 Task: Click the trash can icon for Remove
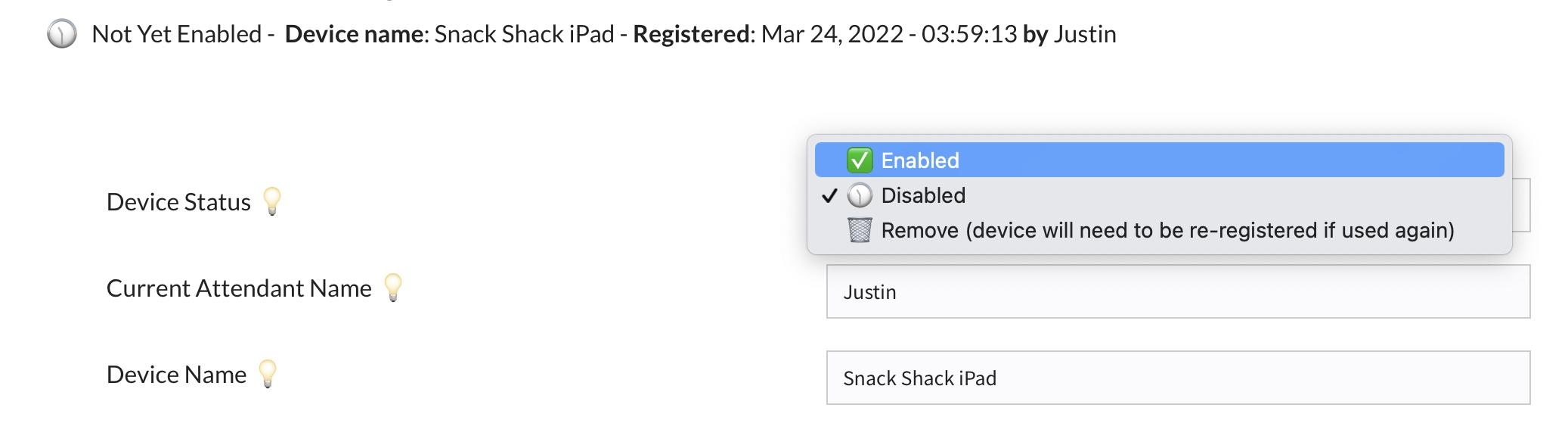(x=860, y=230)
